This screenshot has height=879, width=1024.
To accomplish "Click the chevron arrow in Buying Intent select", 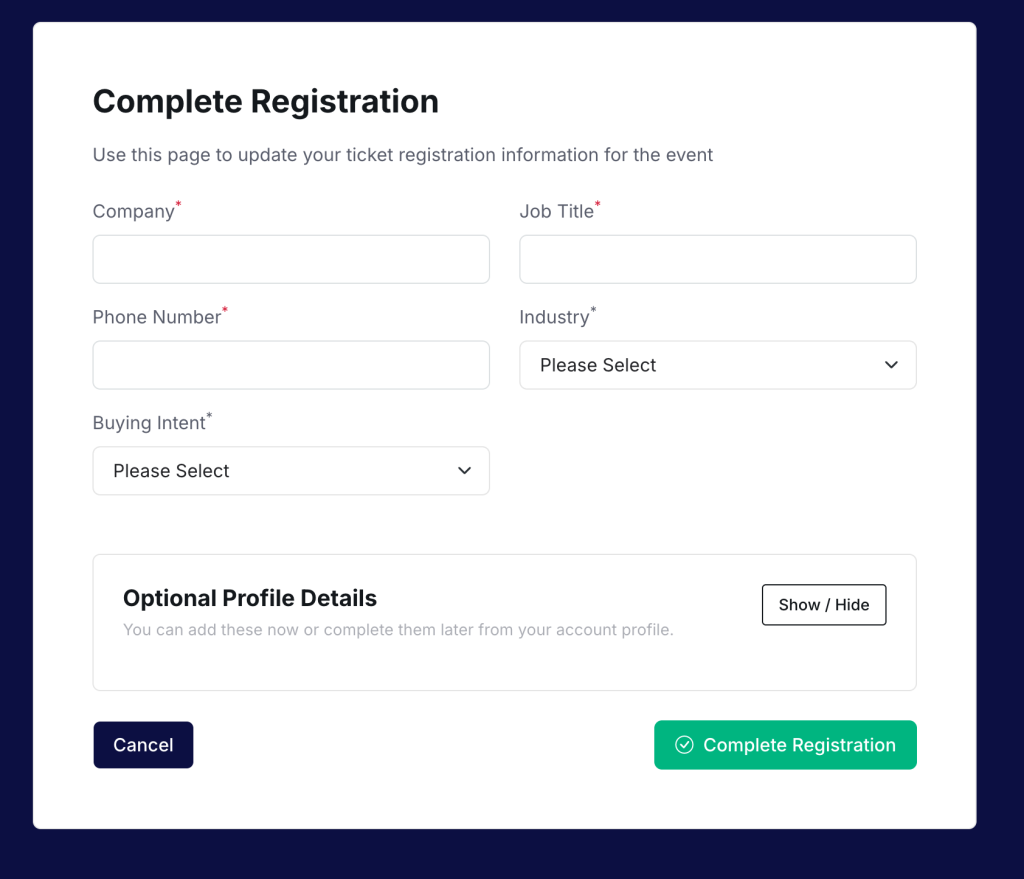I will click(465, 471).
